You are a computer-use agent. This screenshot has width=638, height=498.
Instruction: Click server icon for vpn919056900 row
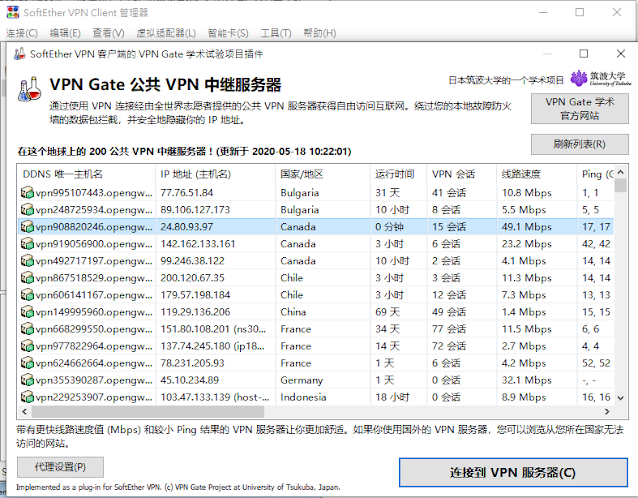pos(27,244)
